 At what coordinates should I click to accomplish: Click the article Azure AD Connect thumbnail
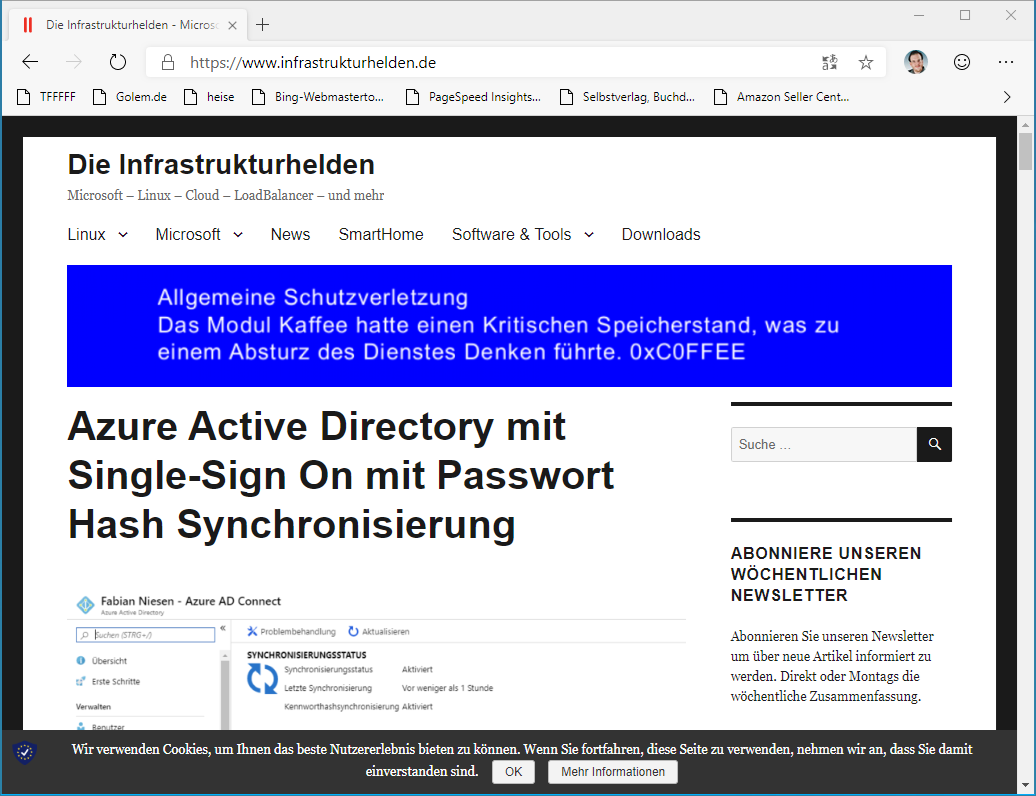tap(376, 661)
